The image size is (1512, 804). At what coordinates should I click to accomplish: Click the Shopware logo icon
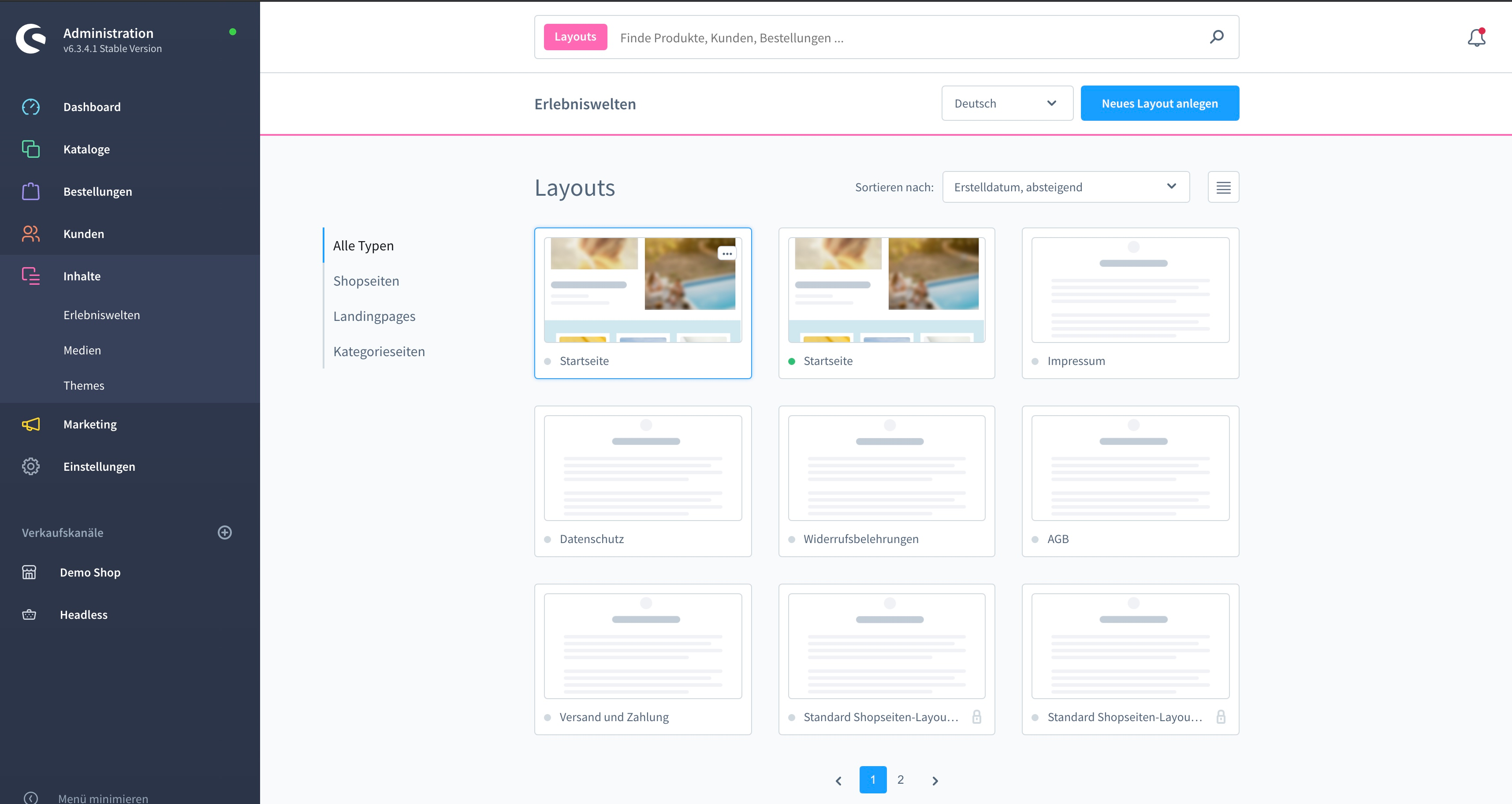(31, 39)
